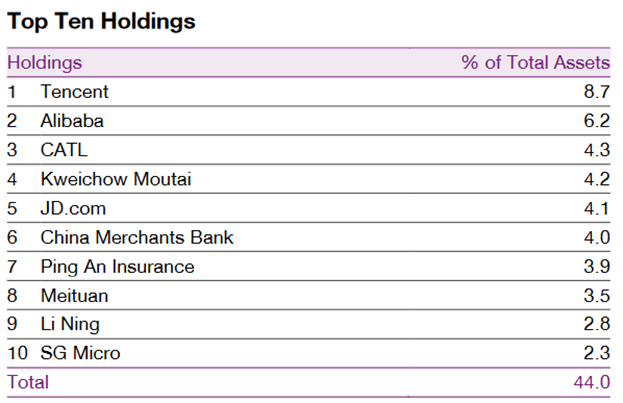Select the Ping An Insurance name

coord(117,267)
